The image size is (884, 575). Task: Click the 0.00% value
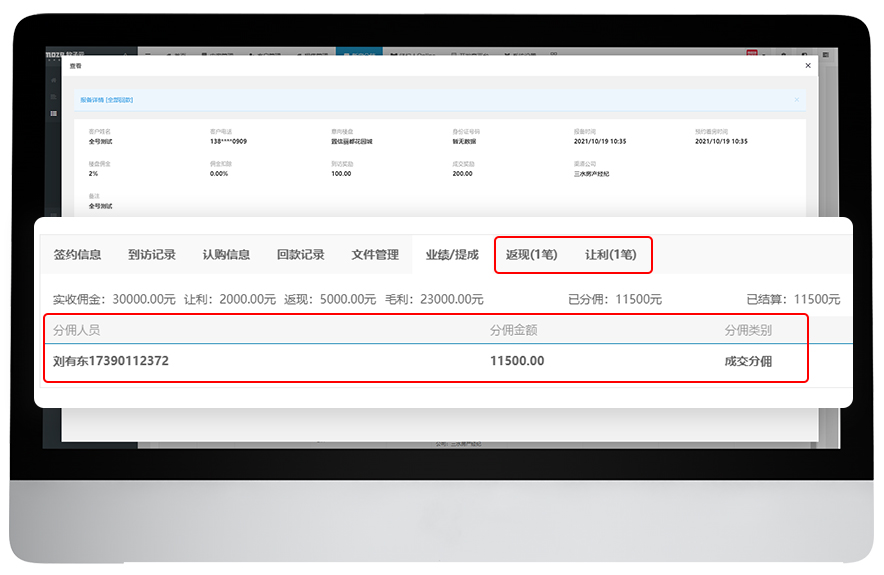click(219, 174)
